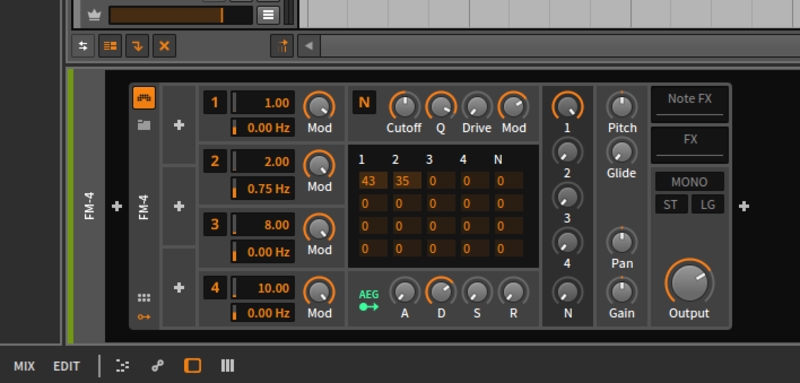The image size is (800, 383).
Task: Click the operator 3 Mod knob
Action: point(319,228)
